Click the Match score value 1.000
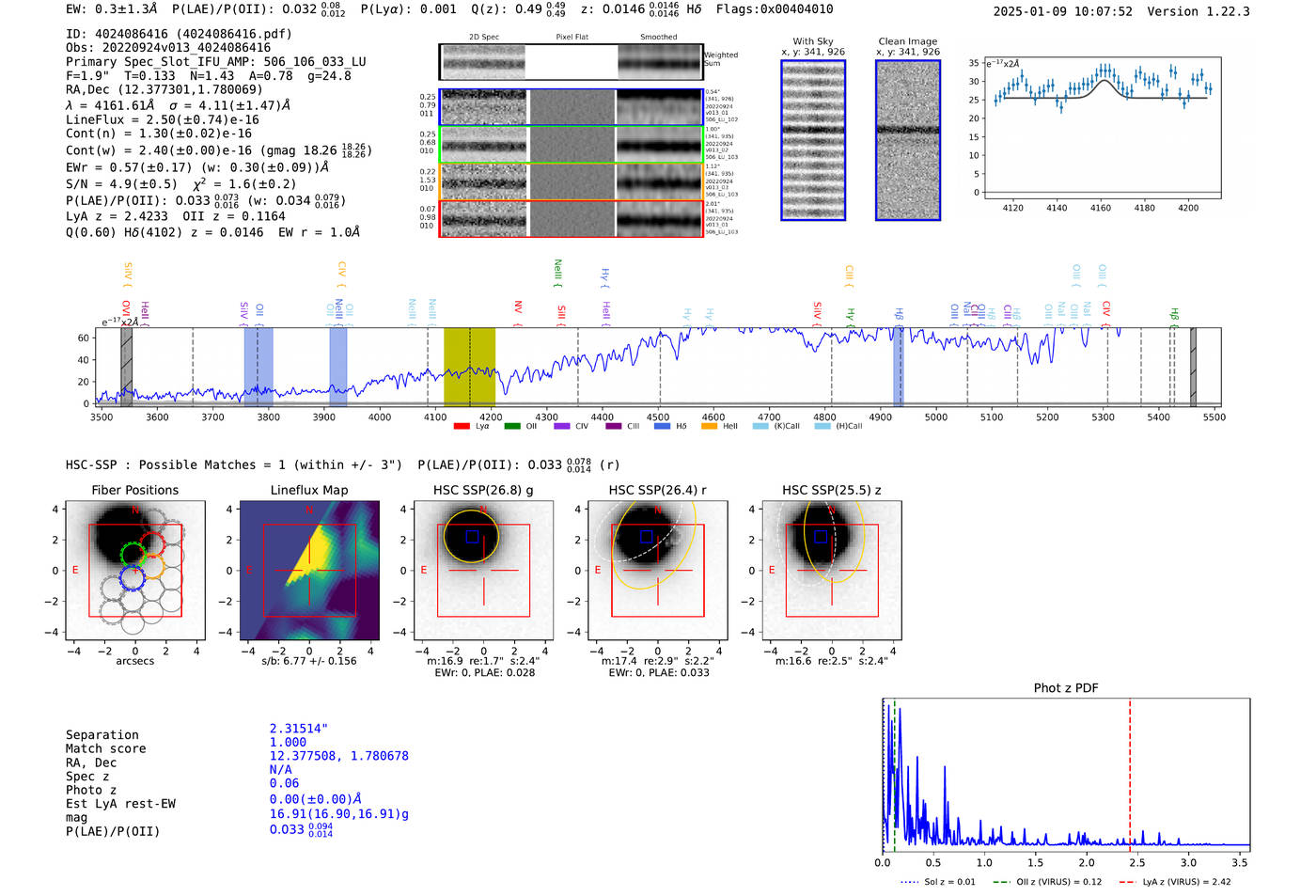This screenshot has width=1316, height=896. pos(288,742)
